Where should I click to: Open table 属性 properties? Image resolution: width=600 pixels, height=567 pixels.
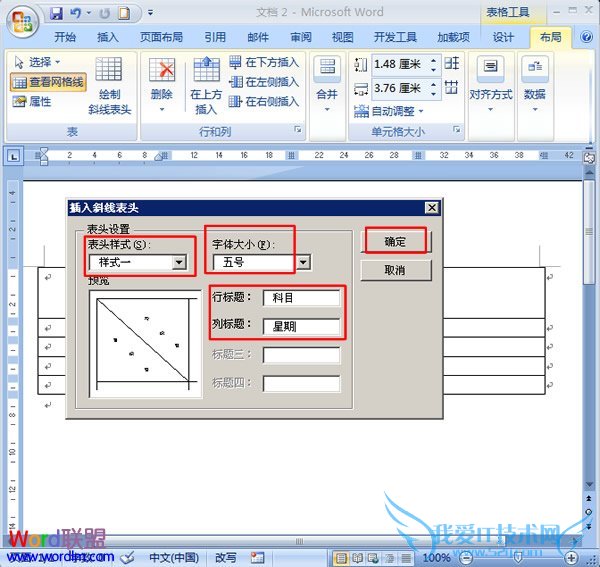pos(32,101)
